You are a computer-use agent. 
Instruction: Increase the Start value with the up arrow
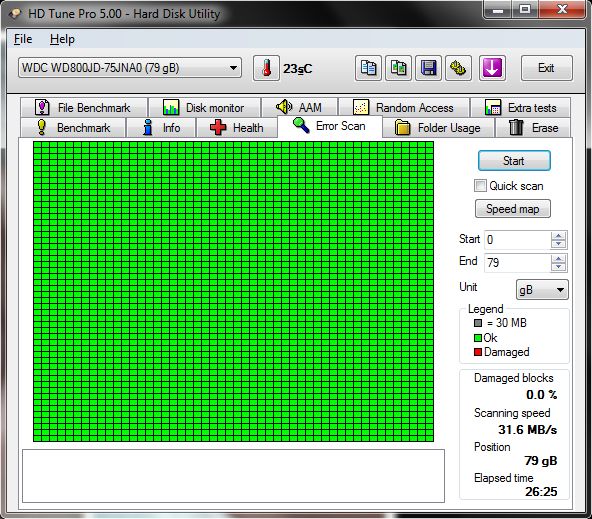(x=558, y=236)
